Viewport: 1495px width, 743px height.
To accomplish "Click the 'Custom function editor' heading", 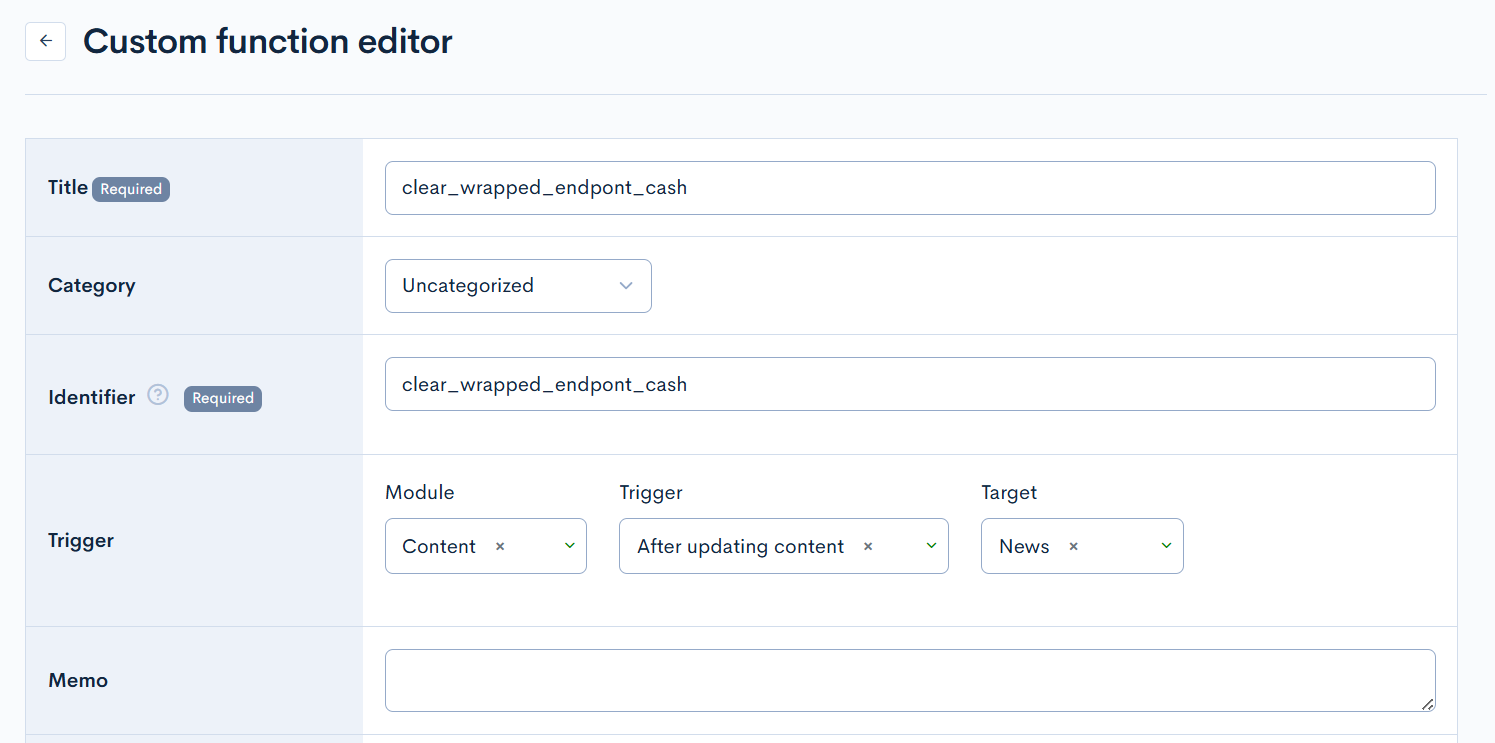I will pyautogui.click(x=267, y=41).
